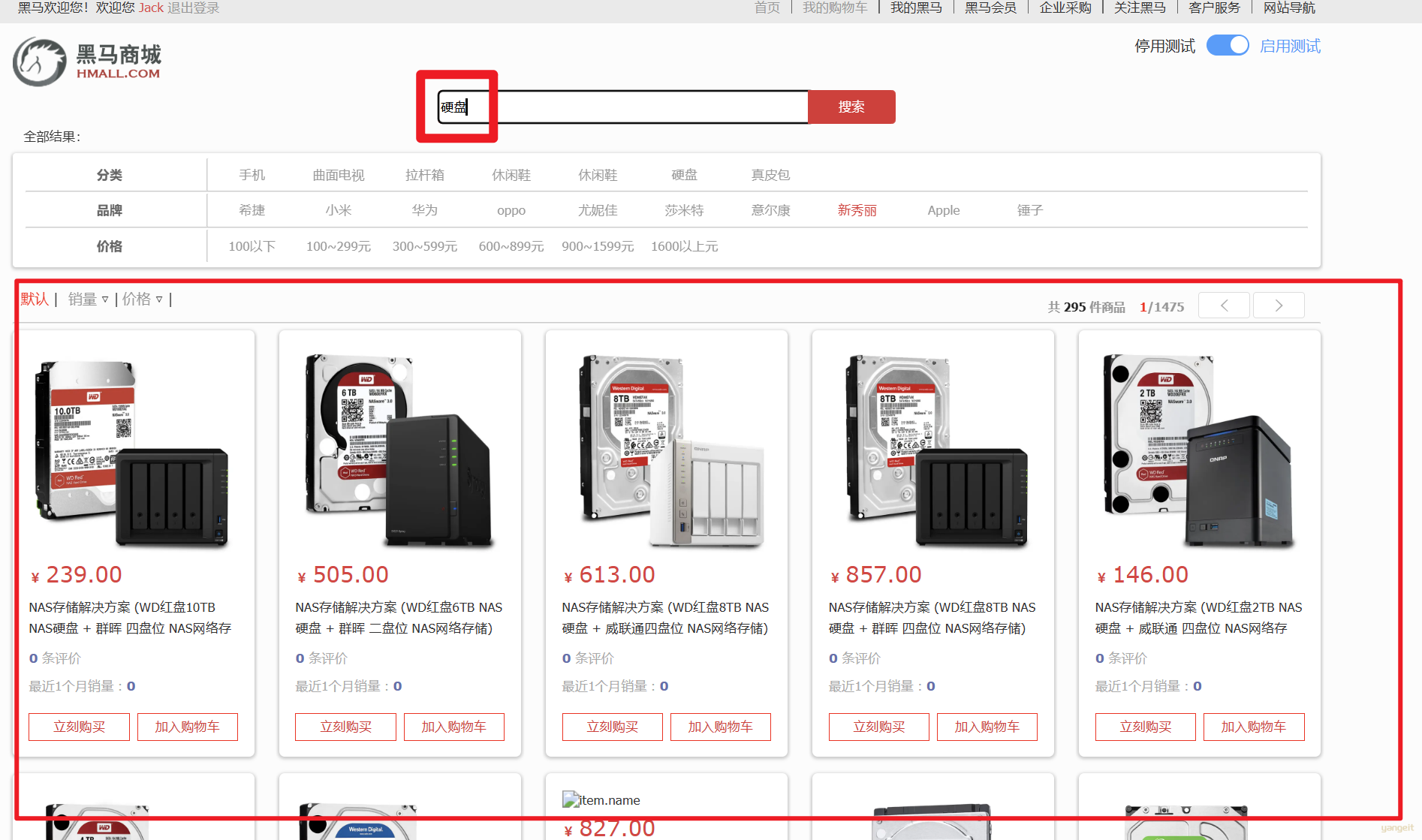Click the red 搜索 button
The image size is (1422, 840).
click(x=851, y=107)
